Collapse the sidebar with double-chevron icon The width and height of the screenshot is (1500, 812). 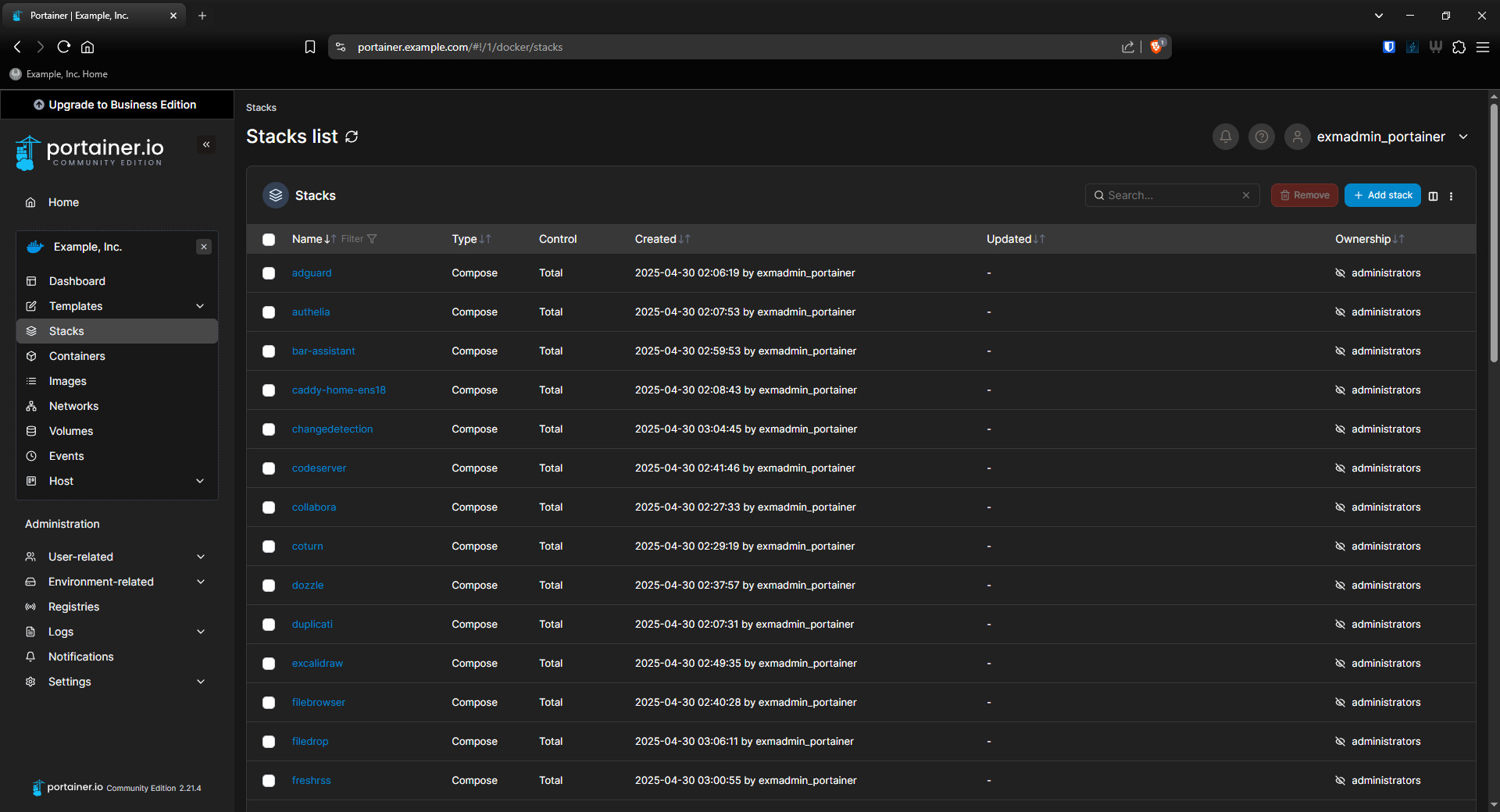coord(206,144)
